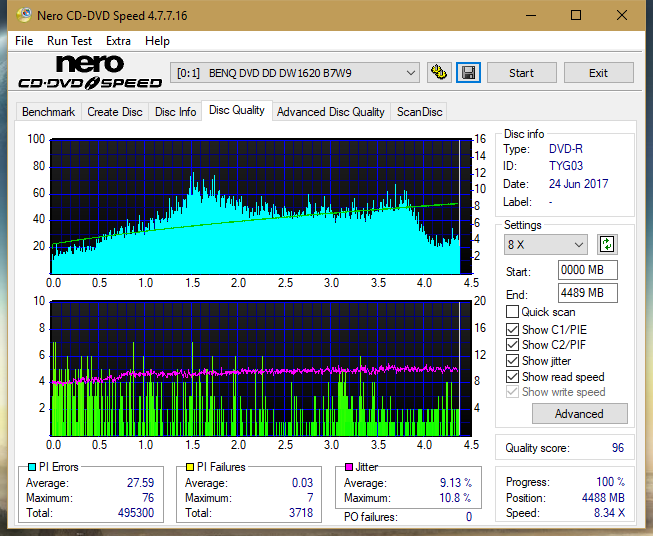Click the disabled Show write speed checkbox
This screenshot has width=653, height=536.
click(512, 392)
